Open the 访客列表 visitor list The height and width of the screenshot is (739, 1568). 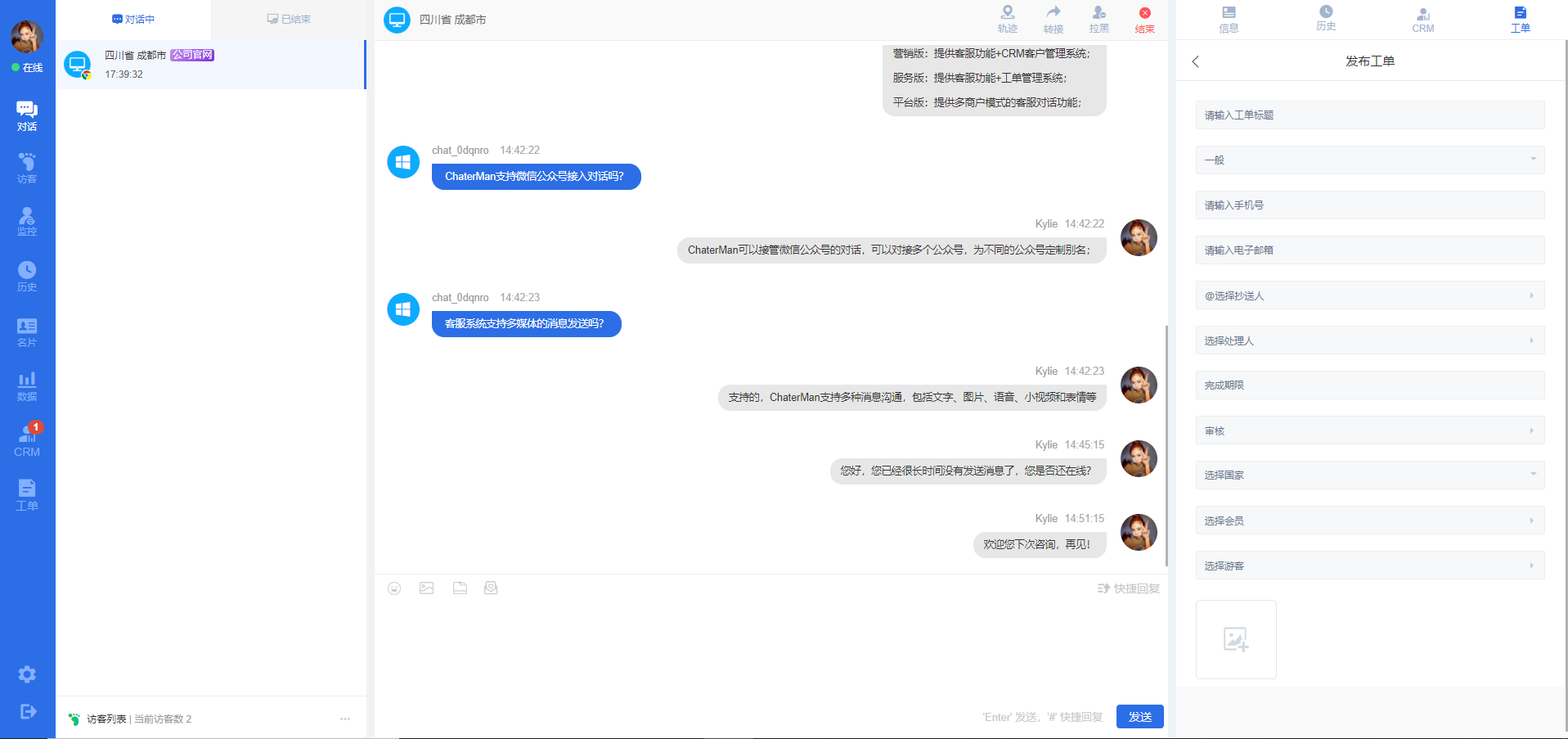[x=106, y=719]
